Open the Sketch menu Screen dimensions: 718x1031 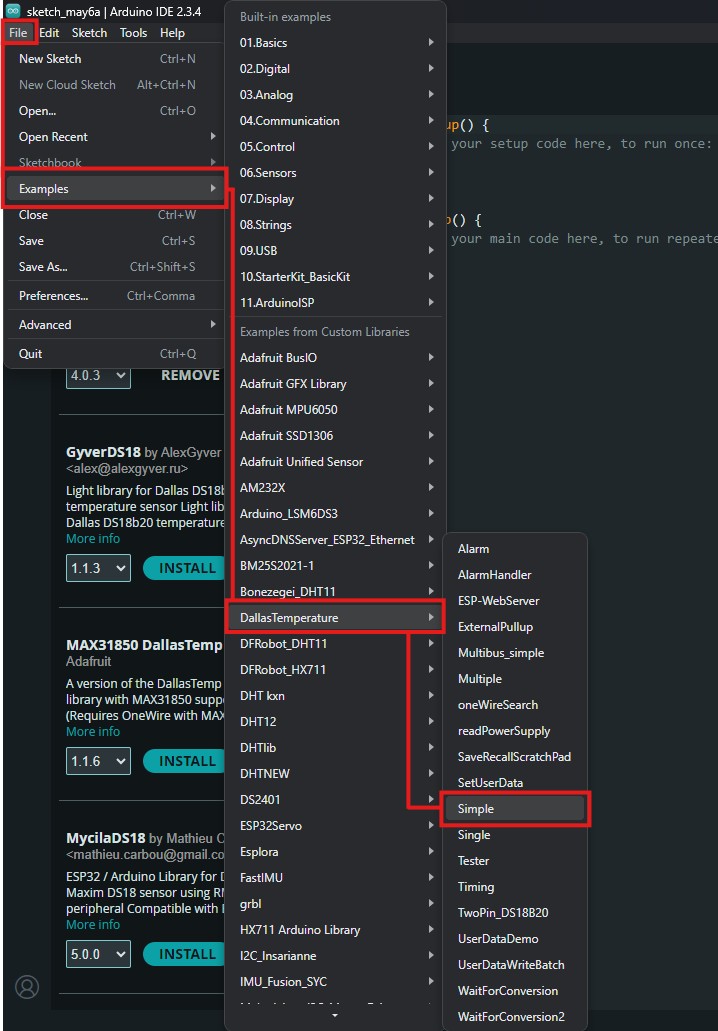[89, 33]
